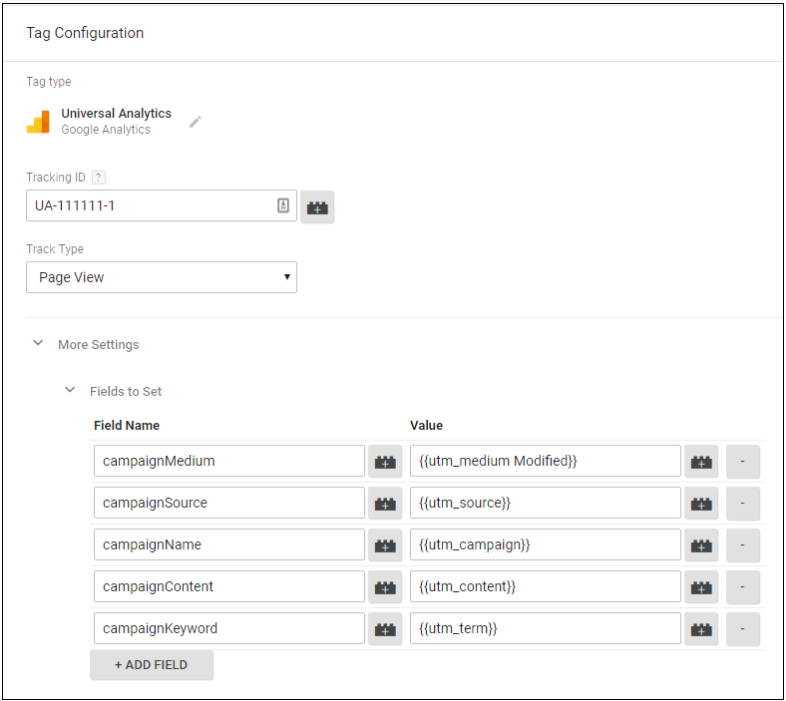
Task: Click the + ADD FIELD button
Action: (151, 665)
